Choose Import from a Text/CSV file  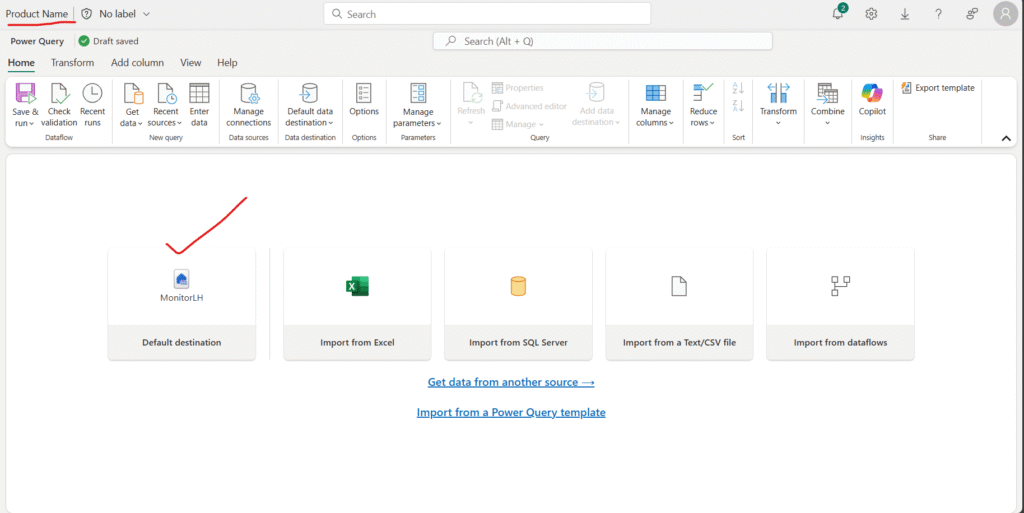pyautogui.click(x=679, y=303)
